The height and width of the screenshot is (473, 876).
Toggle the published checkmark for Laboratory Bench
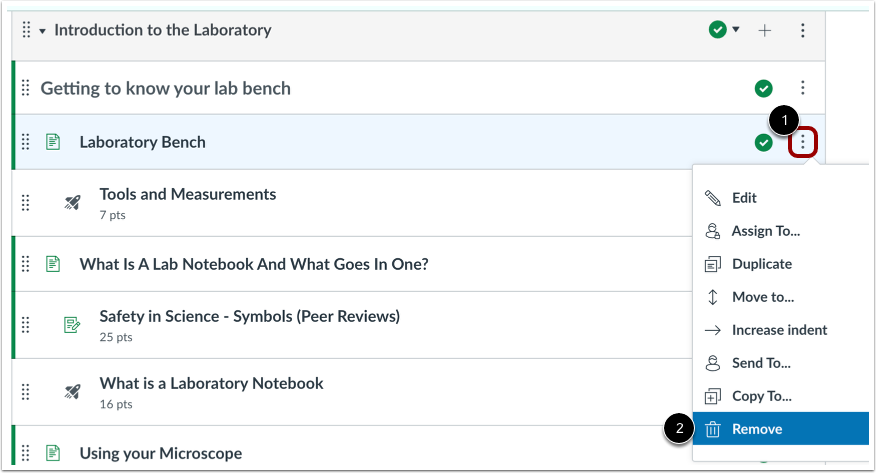click(764, 143)
